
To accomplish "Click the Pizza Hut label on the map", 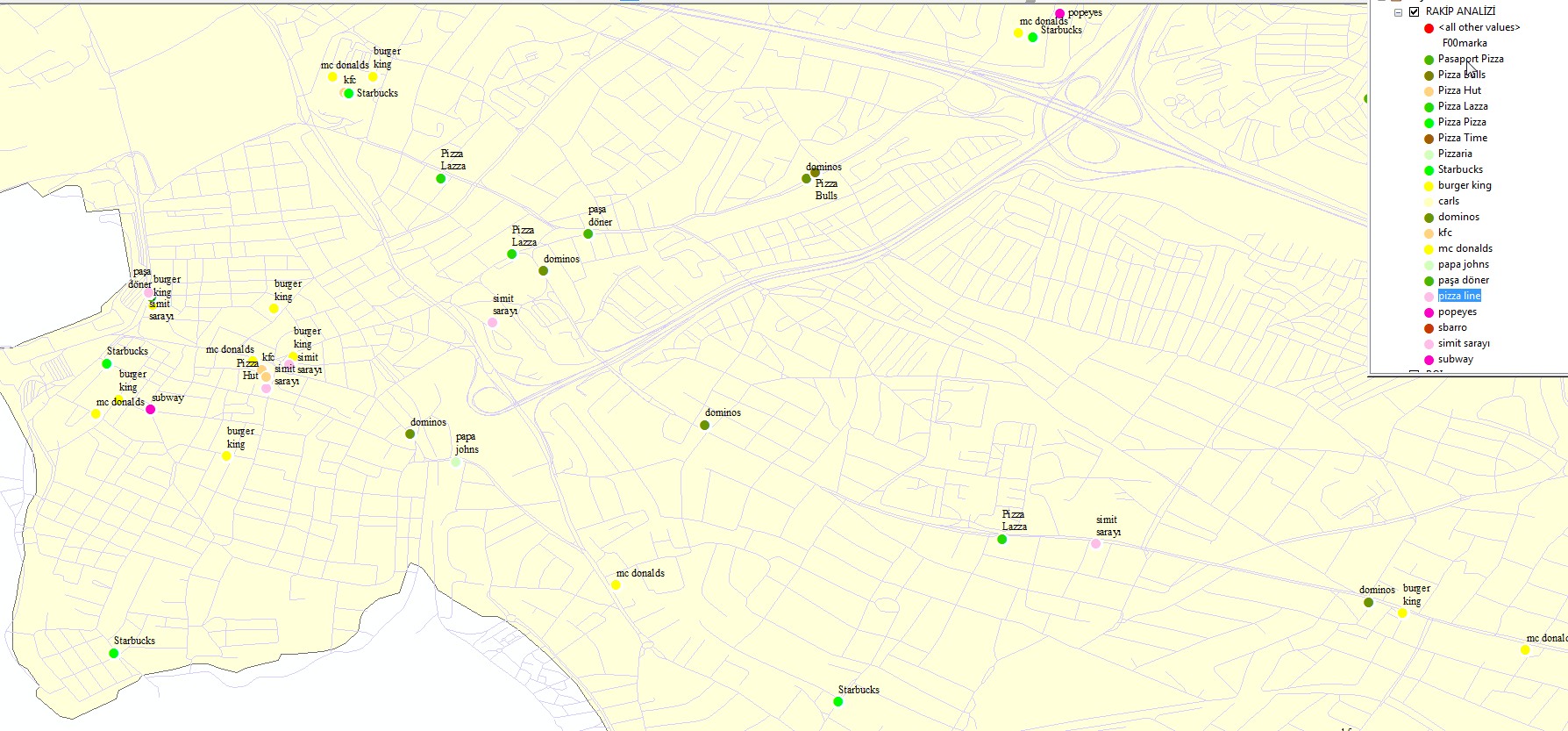I will [x=250, y=369].
